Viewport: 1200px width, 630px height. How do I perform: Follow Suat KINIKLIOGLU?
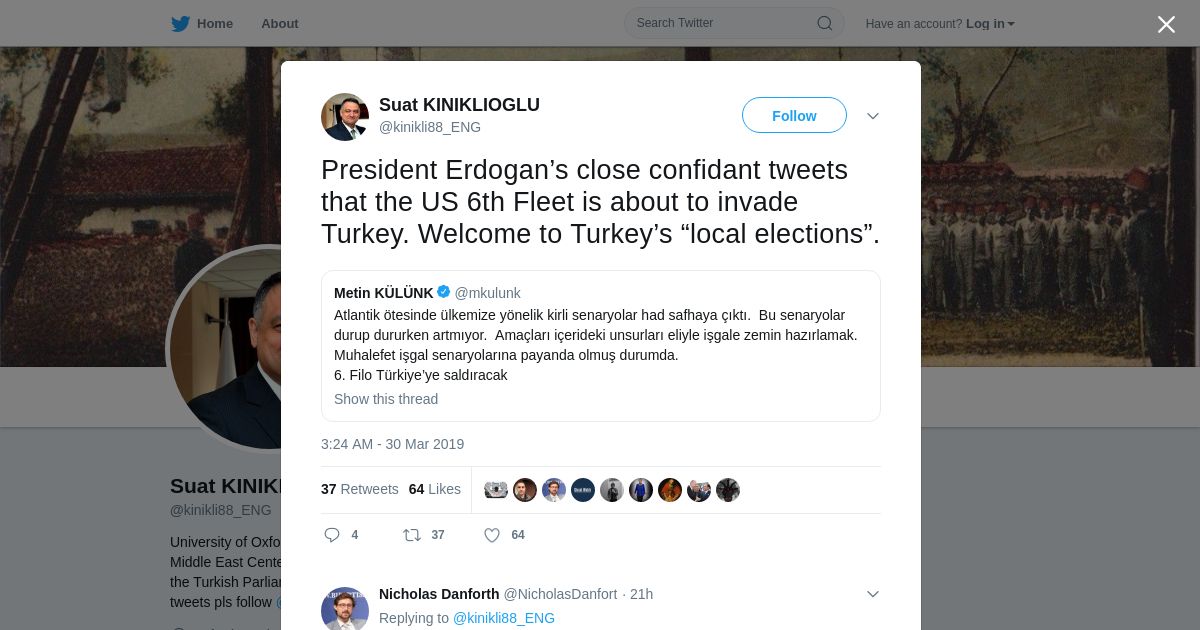pos(794,116)
